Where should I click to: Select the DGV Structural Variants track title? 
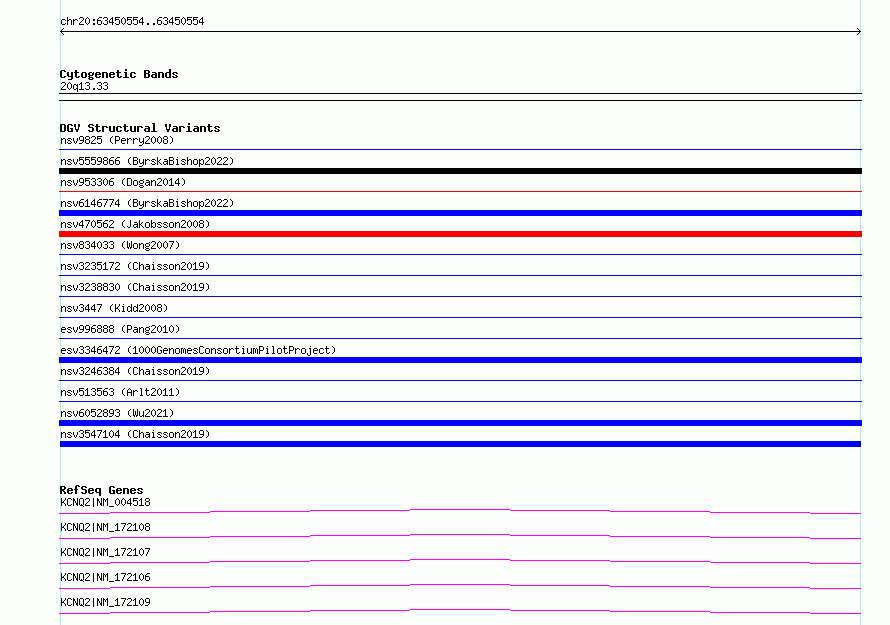[140, 128]
